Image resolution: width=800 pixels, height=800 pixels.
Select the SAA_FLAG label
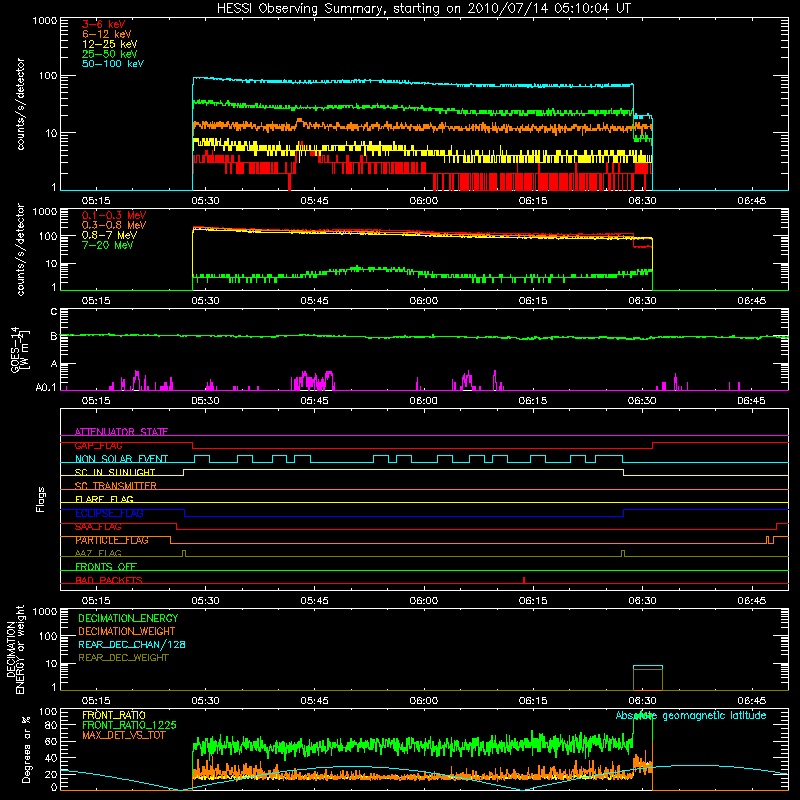point(98,527)
